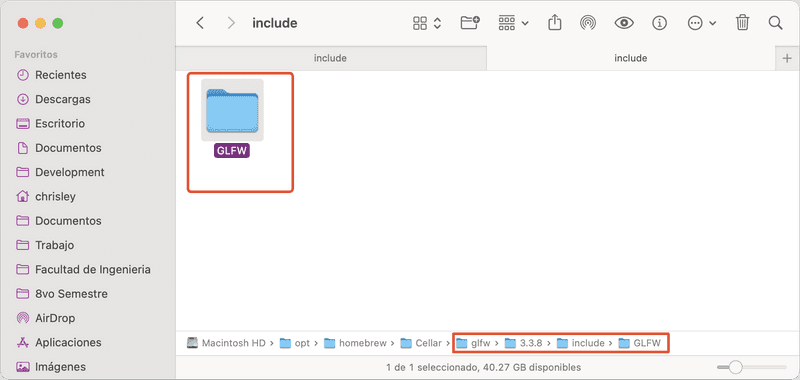Click the Recientes clock icon
800x380 pixels.
[x=22, y=75]
